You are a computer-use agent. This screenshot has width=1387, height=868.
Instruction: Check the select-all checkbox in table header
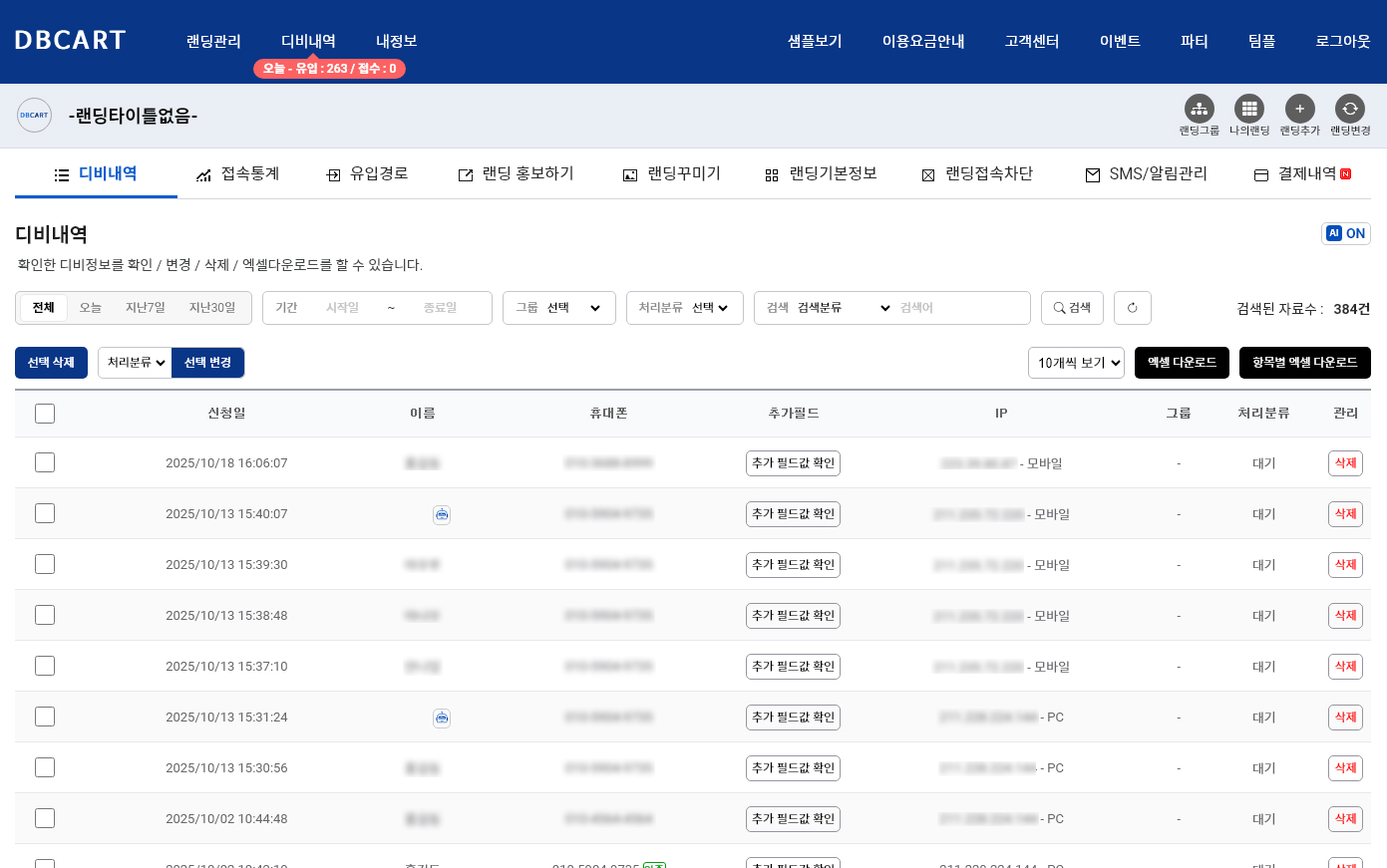click(45, 414)
